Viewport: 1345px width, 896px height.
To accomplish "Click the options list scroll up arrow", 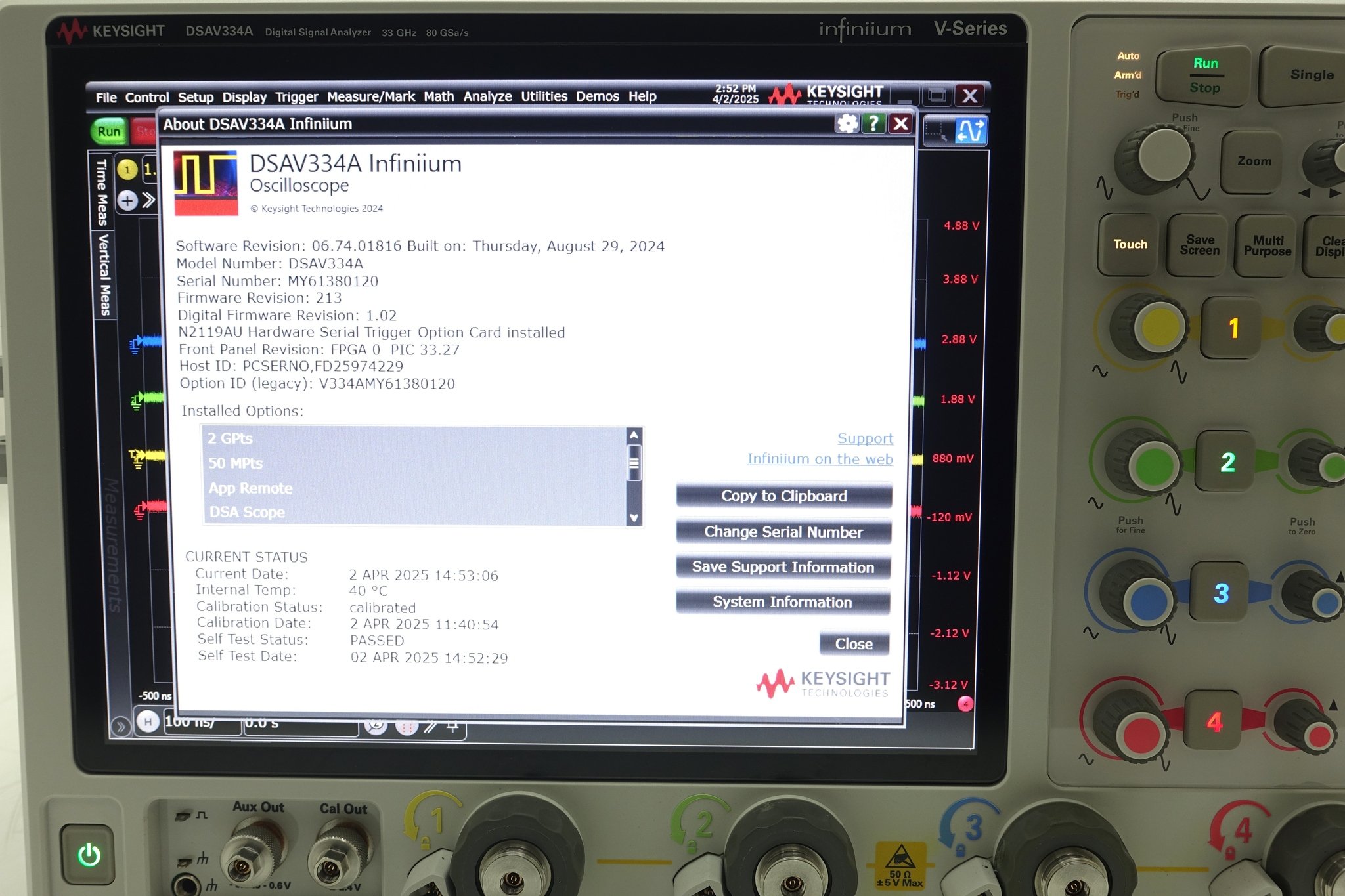I will (x=634, y=435).
